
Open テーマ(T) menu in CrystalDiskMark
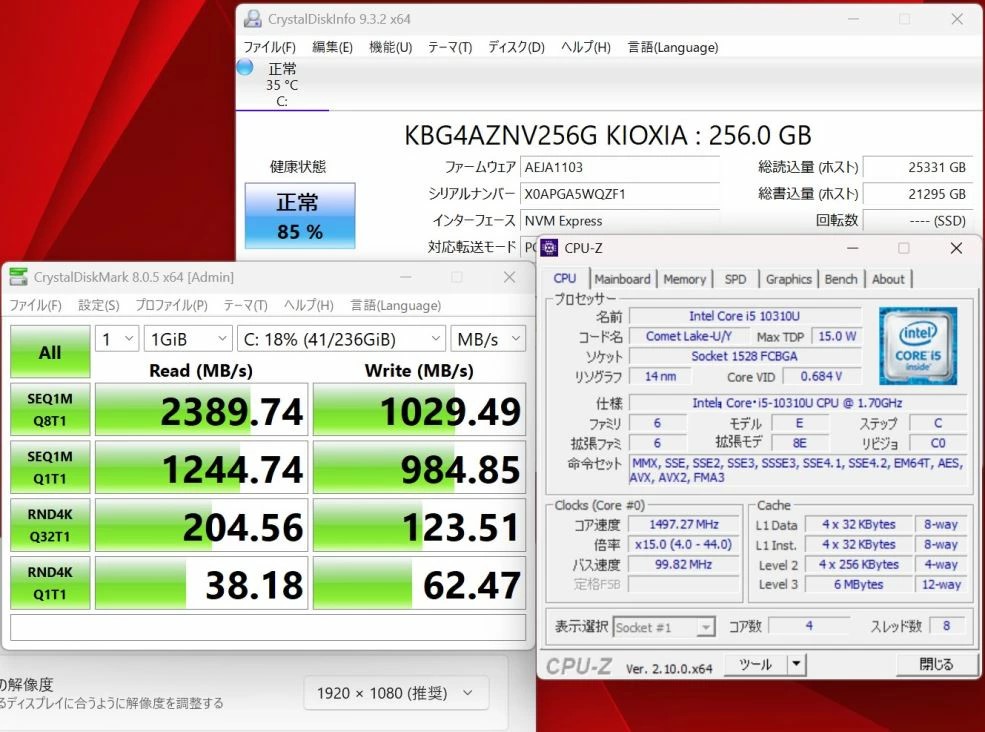246,305
